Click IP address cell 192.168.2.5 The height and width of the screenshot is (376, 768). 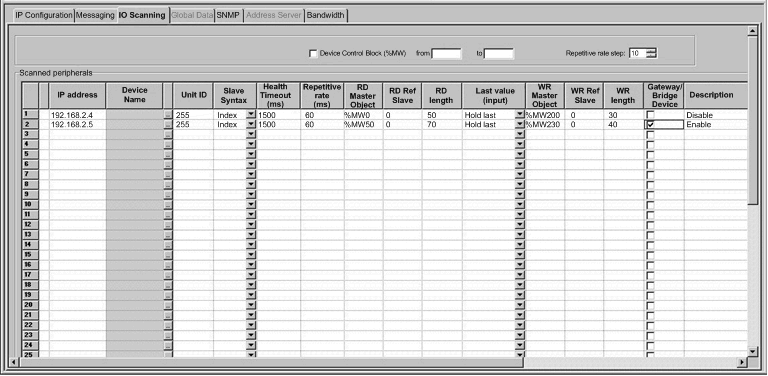tap(77, 125)
